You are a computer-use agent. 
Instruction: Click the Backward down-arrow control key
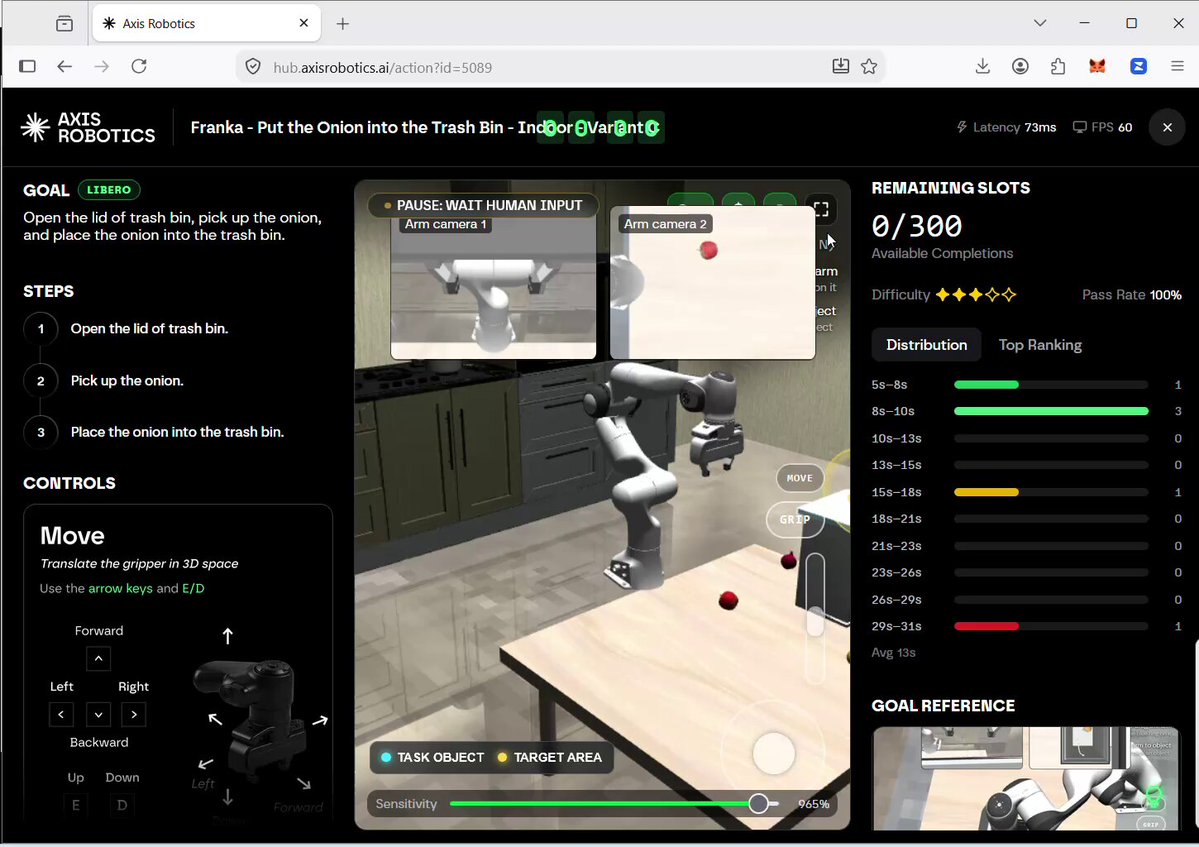[x=99, y=715]
